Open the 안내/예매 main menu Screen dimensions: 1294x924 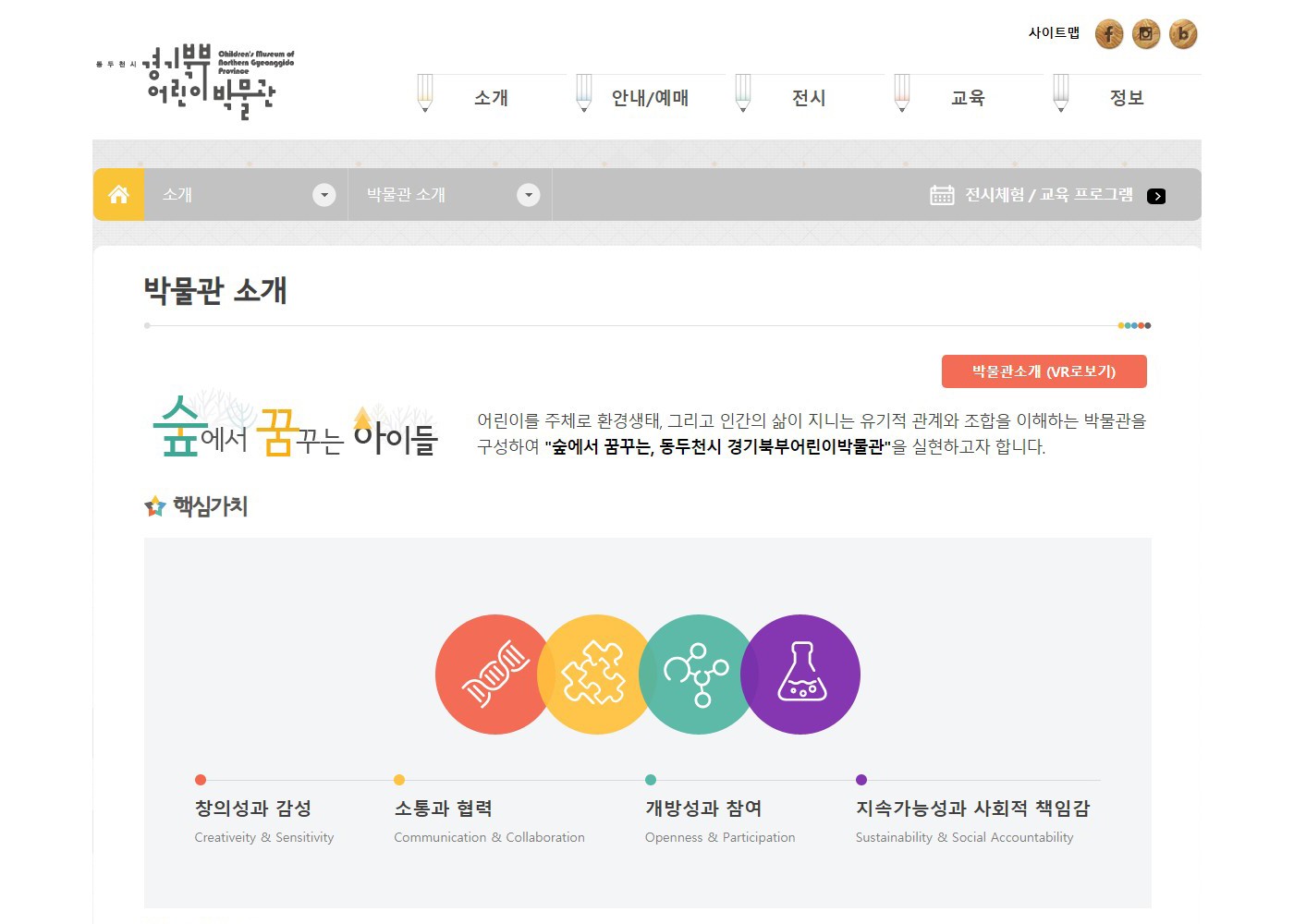(650, 98)
